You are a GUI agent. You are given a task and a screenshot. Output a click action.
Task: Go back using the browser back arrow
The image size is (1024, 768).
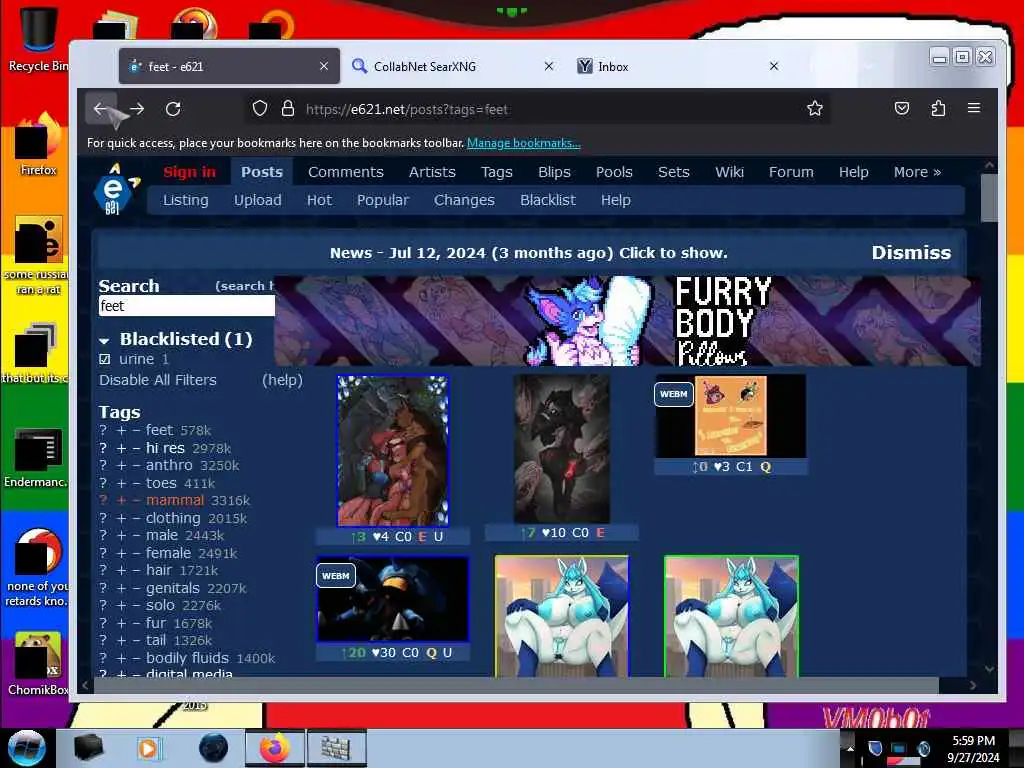[101, 109]
